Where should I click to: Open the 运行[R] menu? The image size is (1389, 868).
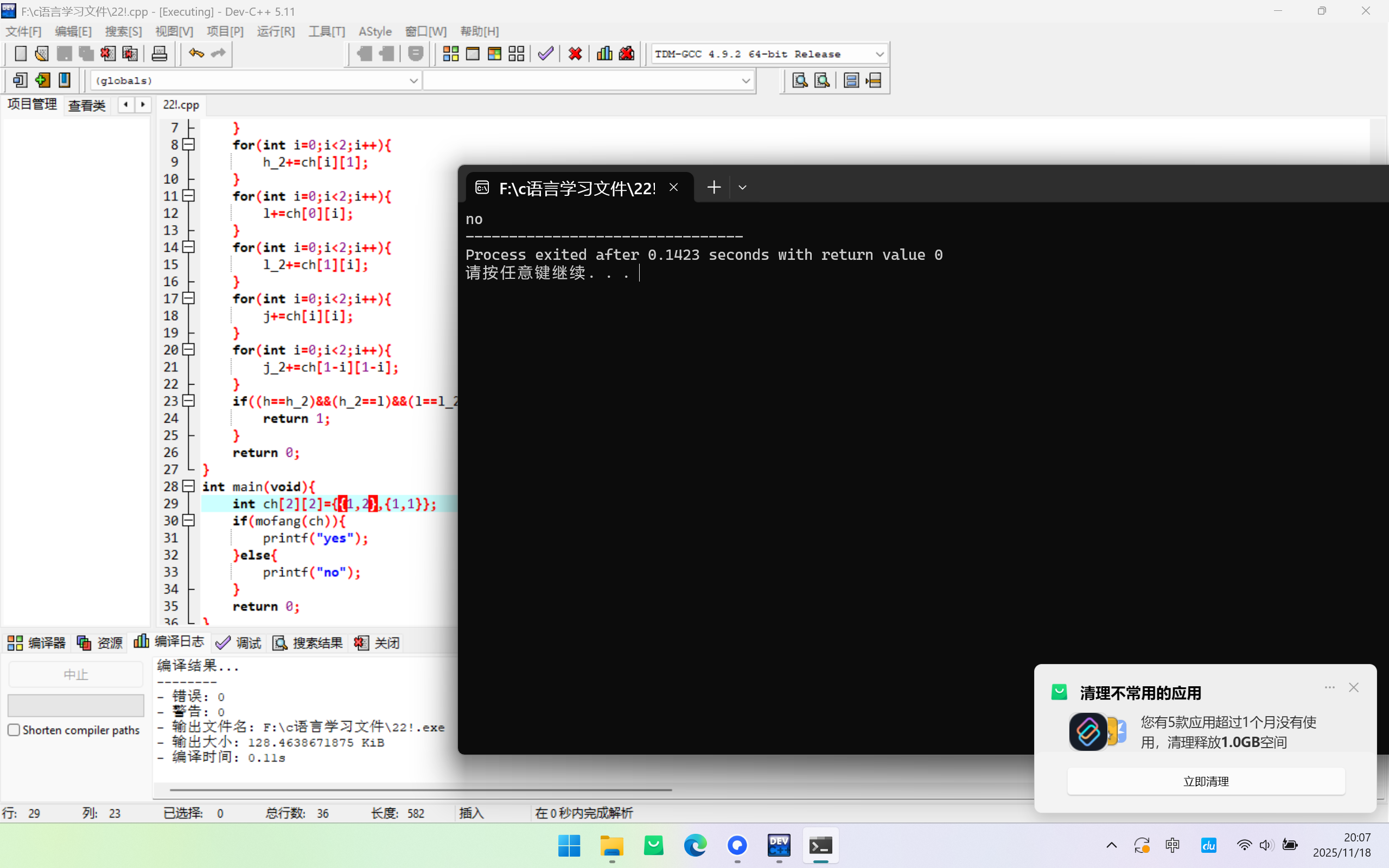click(x=276, y=31)
